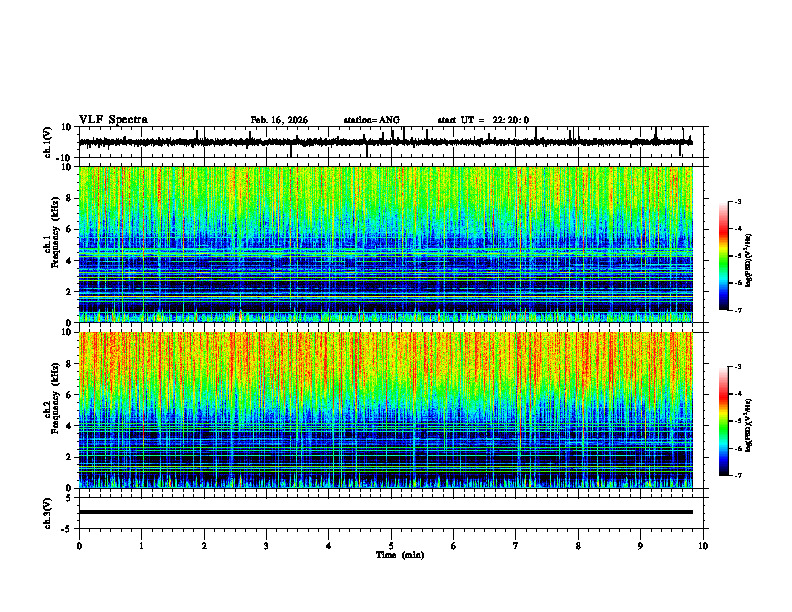The width and height of the screenshot is (792, 612).
Task: Click the ch.2 "Frequency (kHz)" axis label
Action: coord(55,398)
